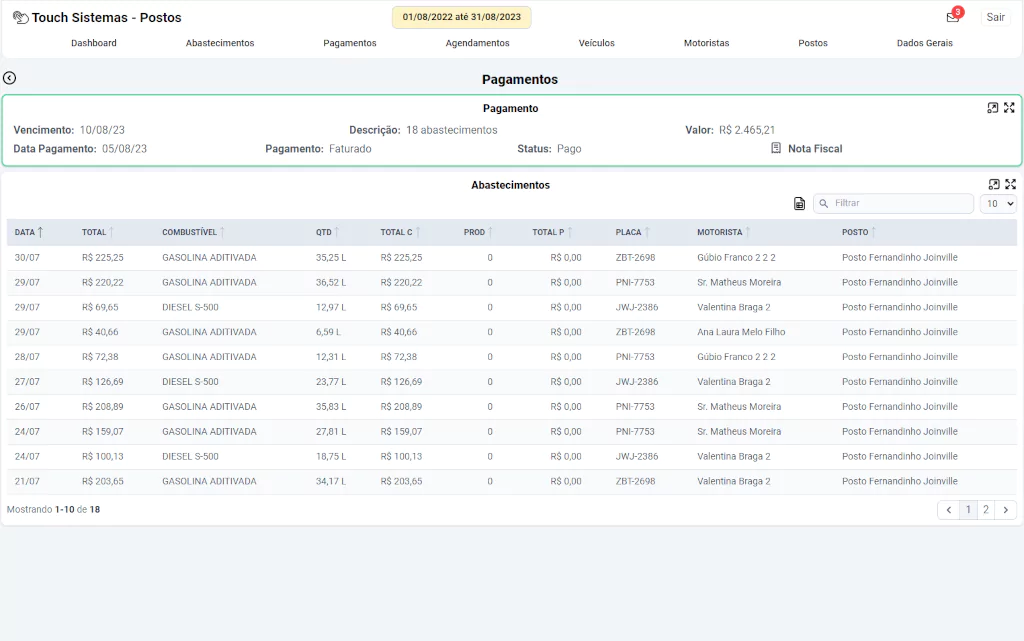Go to page 2 of results
The image size is (1024, 641).
point(985,510)
